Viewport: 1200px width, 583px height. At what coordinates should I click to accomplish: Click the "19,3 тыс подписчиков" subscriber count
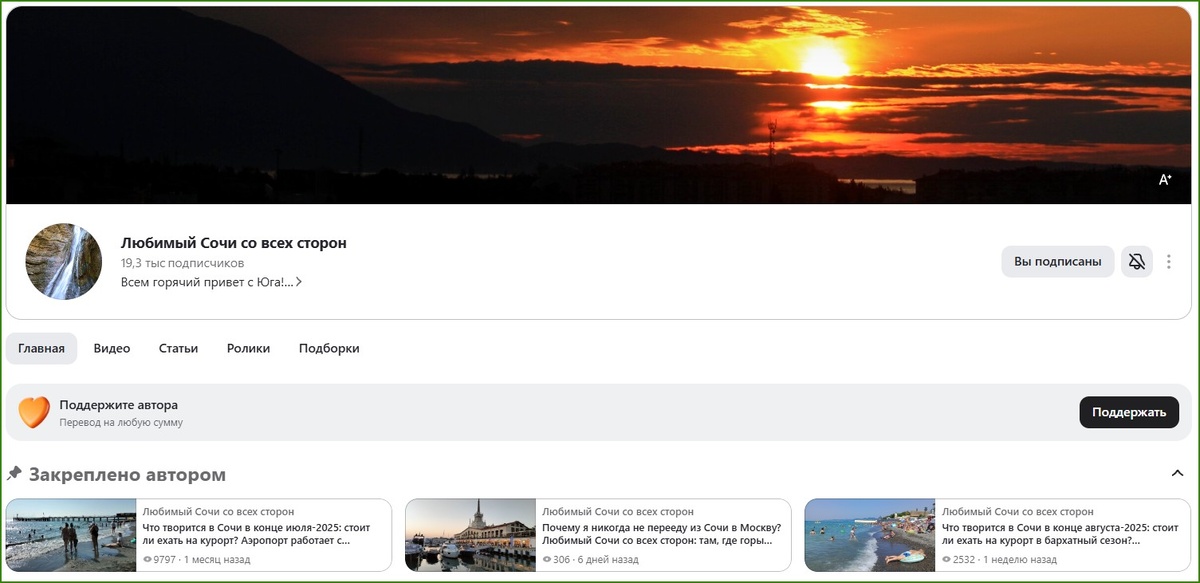182,263
